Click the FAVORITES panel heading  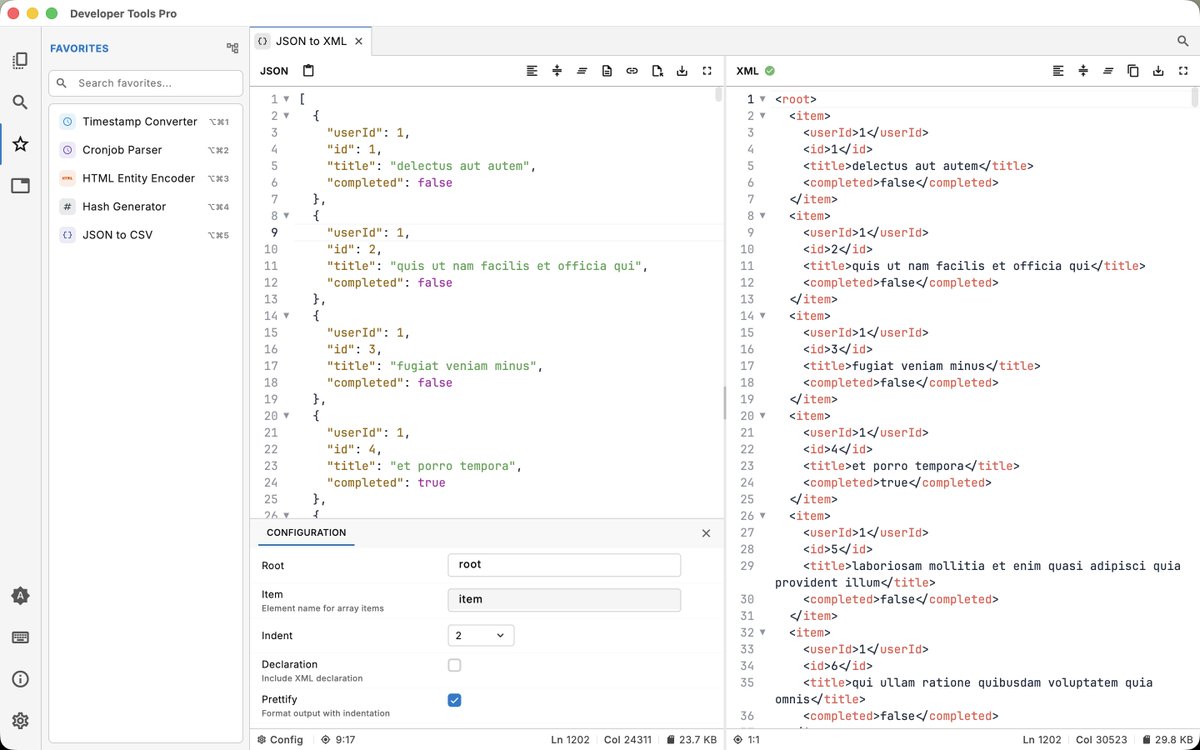tap(80, 48)
